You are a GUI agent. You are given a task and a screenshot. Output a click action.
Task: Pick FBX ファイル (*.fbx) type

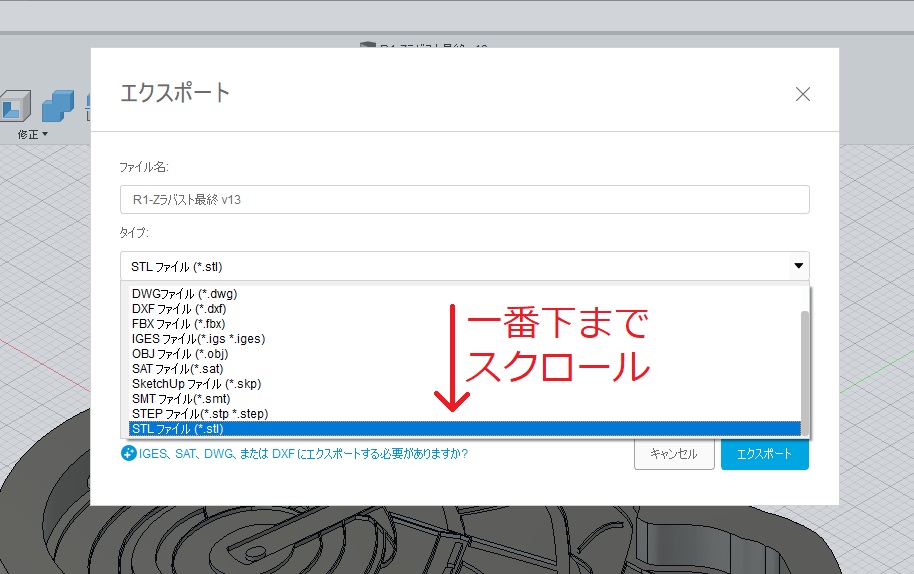pos(465,324)
